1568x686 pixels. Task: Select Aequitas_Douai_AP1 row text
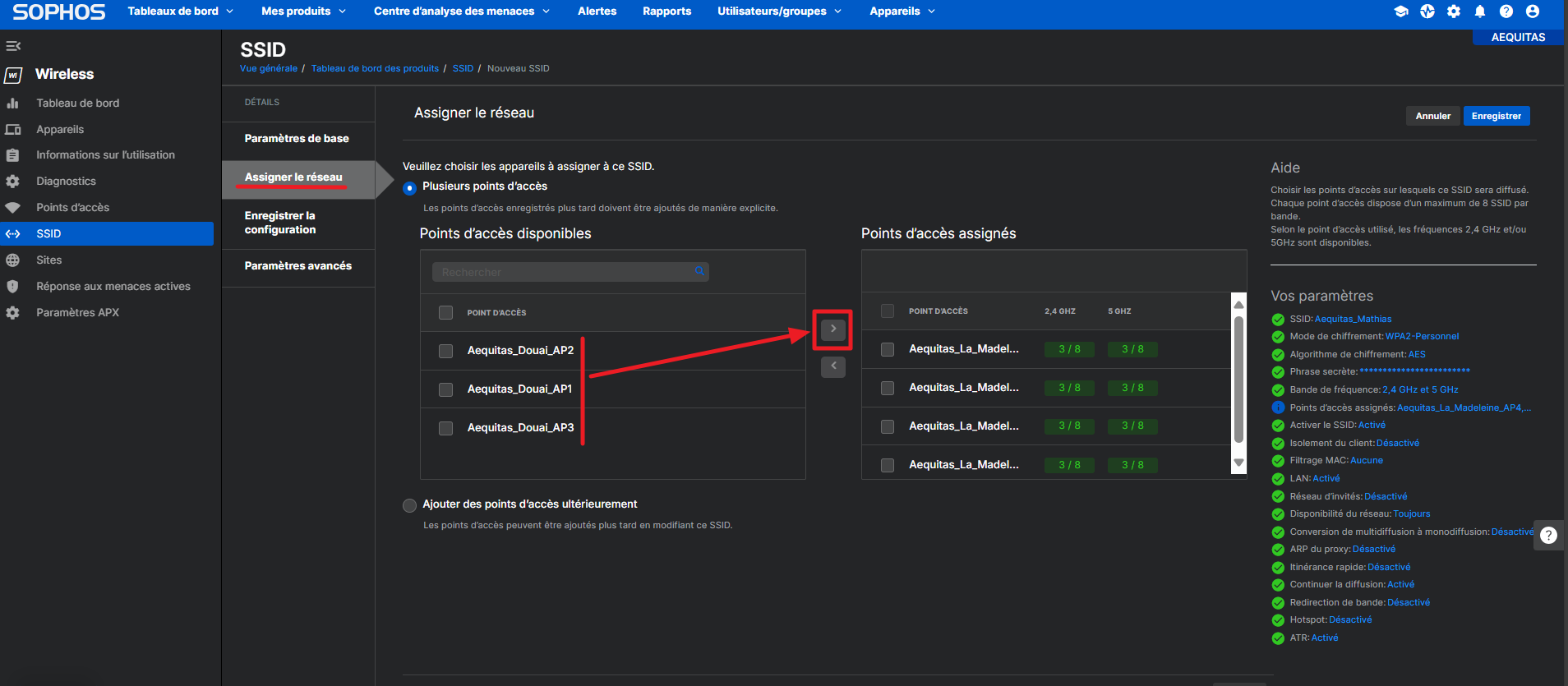(519, 389)
